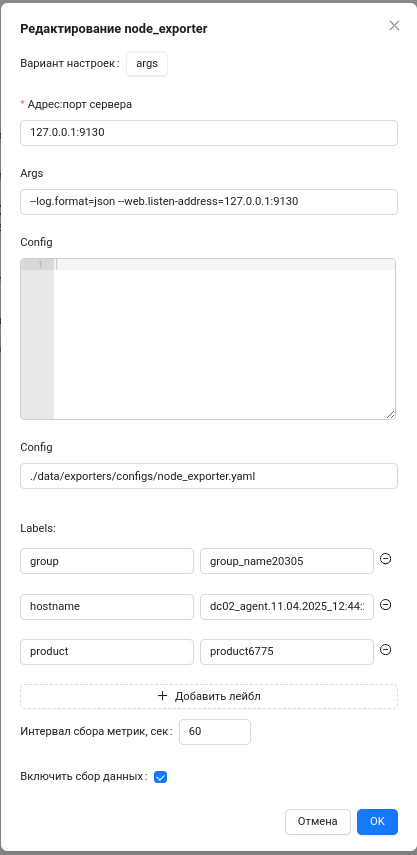Click the product6775 value field
The image size is (417, 855).
287,652
